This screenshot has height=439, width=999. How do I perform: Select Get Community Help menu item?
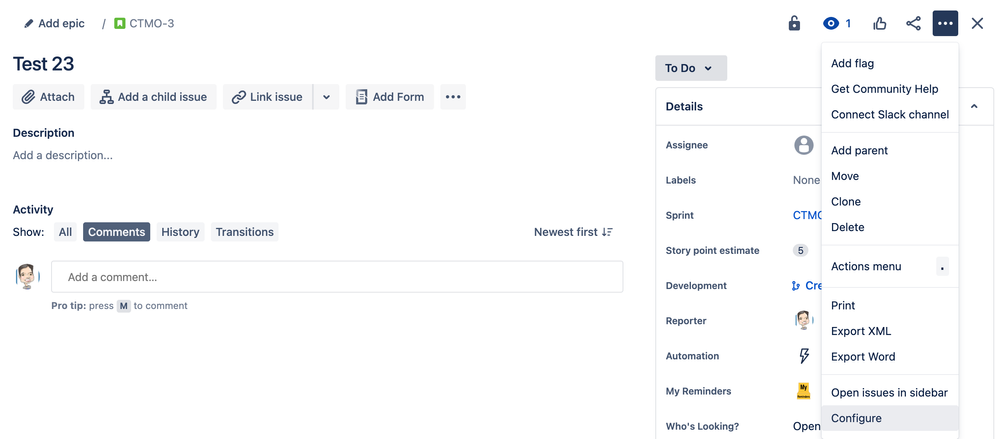pos(890,89)
